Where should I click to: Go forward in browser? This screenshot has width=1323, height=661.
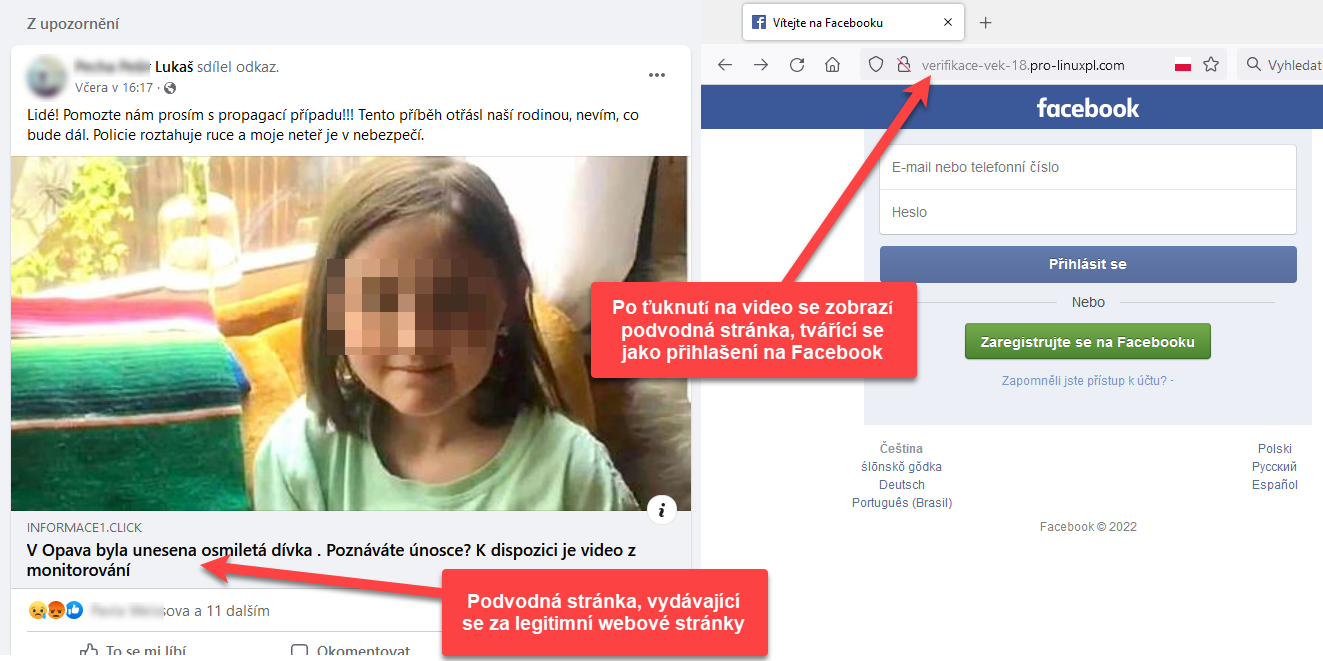pos(761,65)
